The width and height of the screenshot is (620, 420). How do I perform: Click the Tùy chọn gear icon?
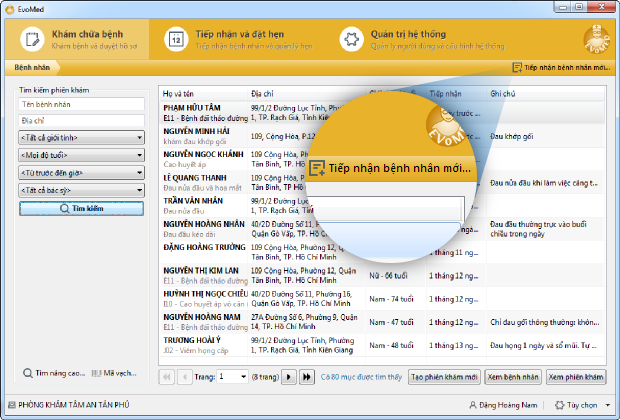(x=560, y=405)
